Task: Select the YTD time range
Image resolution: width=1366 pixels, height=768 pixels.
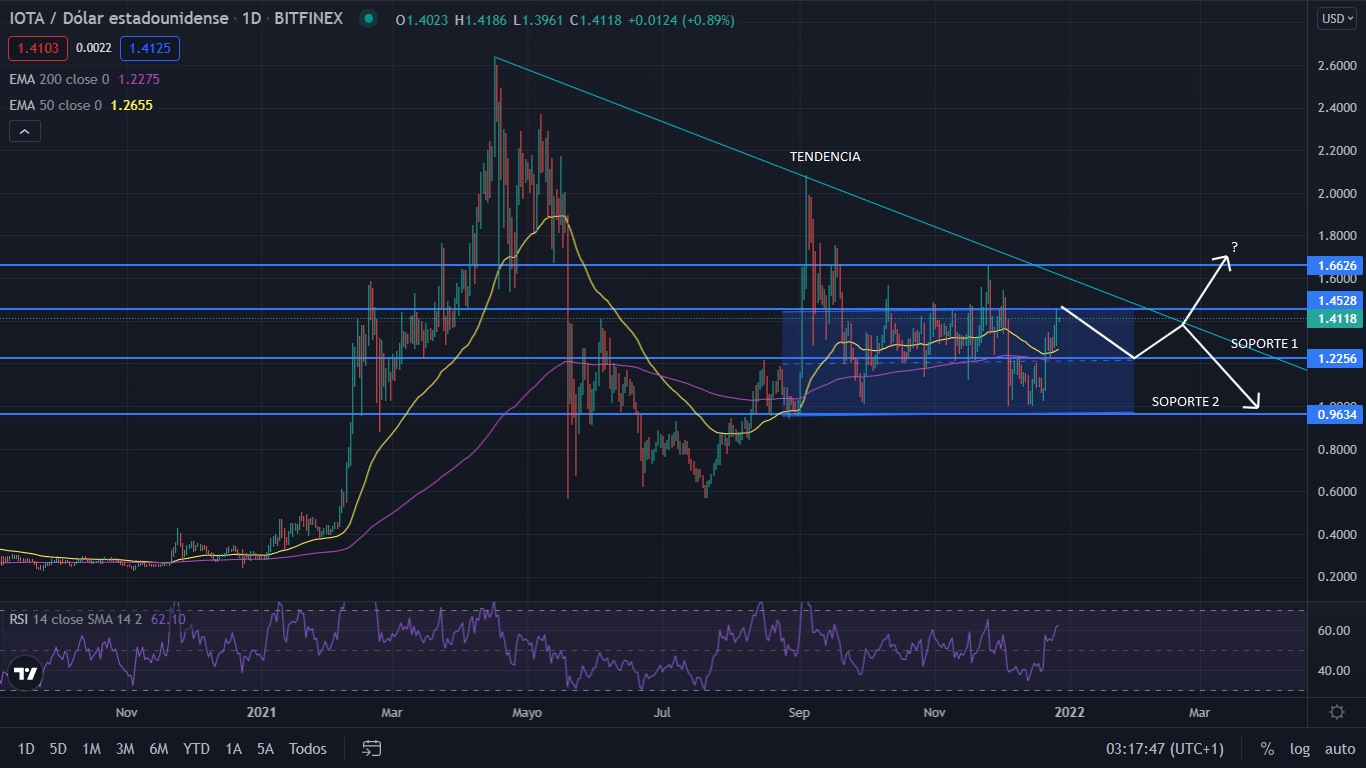Action: tap(197, 748)
